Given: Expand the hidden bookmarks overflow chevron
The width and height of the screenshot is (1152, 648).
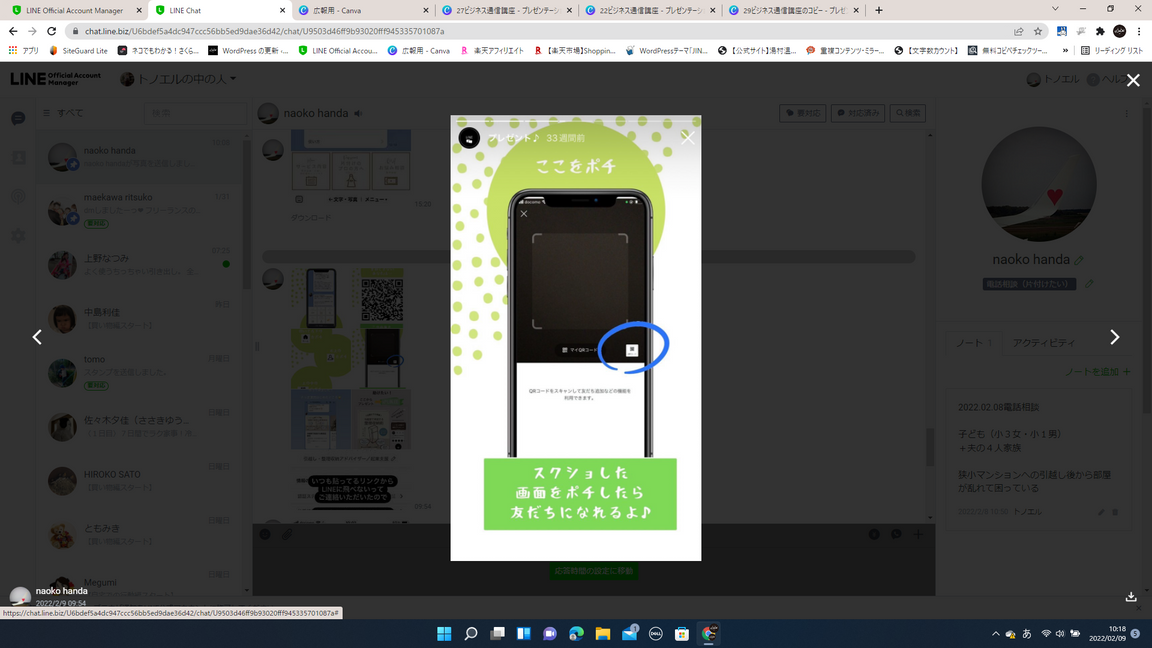Looking at the screenshot, I should click(x=1065, y=50).
